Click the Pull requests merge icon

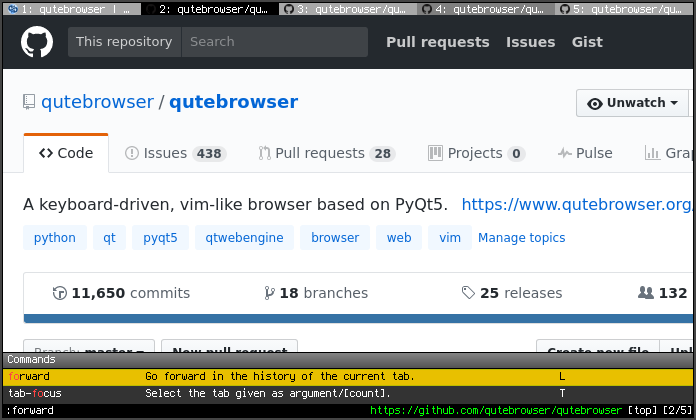pos(265,153)
